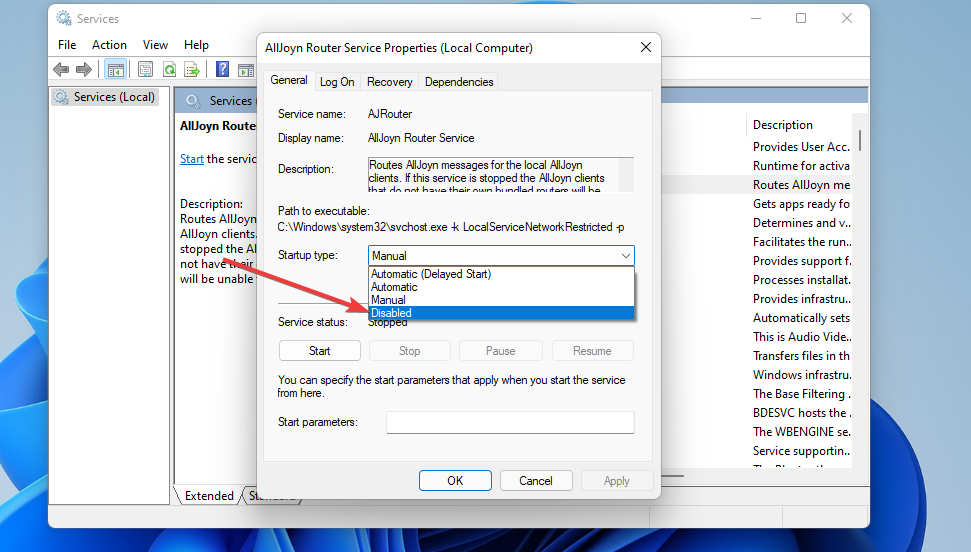Image resolution: width=971 pixels, height=552 pixels.
Task: Toggle Show/Hide Console Tree toolbar icon
Action: [x=116, y=69]
